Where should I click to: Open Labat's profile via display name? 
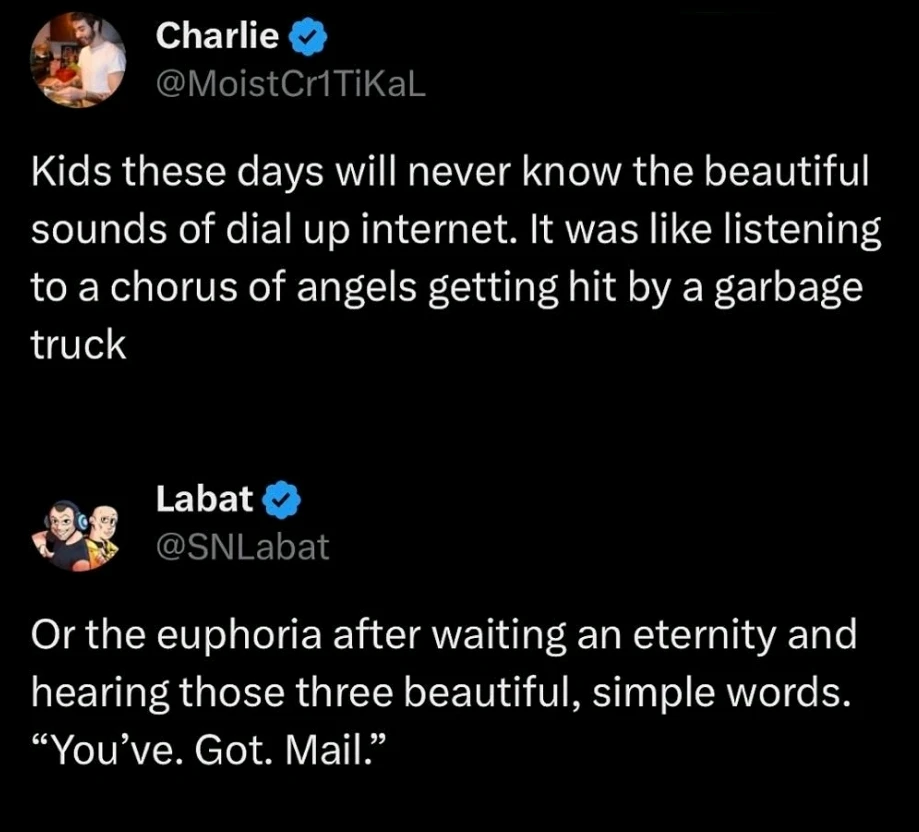tap(205, 498)
